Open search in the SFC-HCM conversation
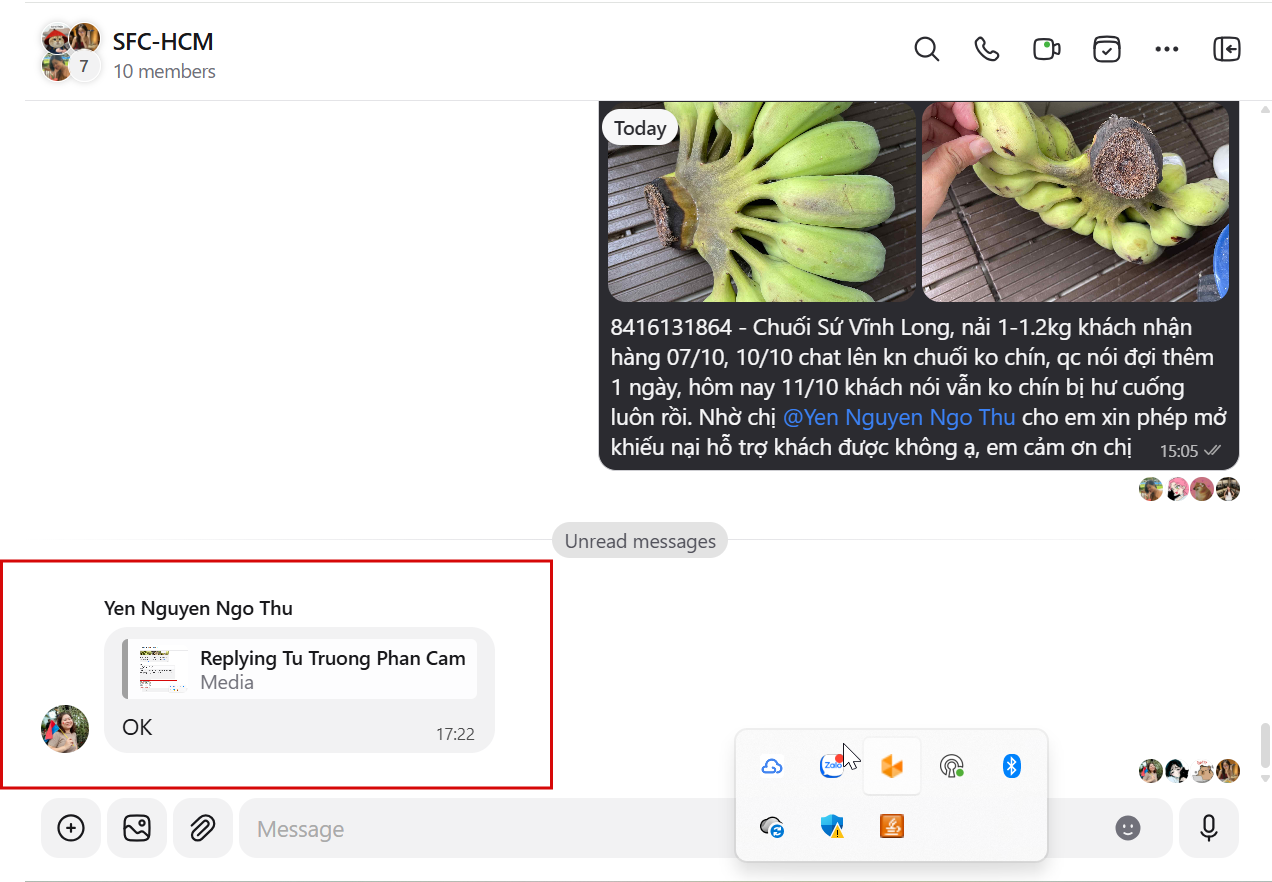Image resolution: width=1272 pixels, height=882 pixels. click(927, 49)
